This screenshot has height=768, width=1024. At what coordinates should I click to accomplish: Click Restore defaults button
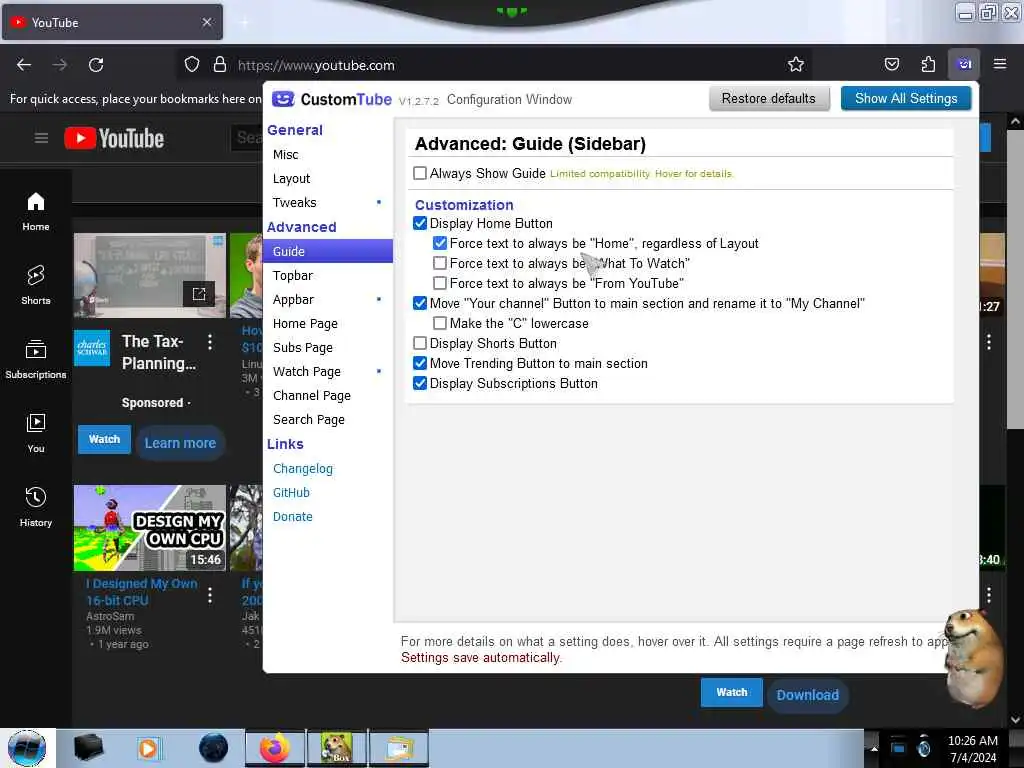click(x=769, y=99)
